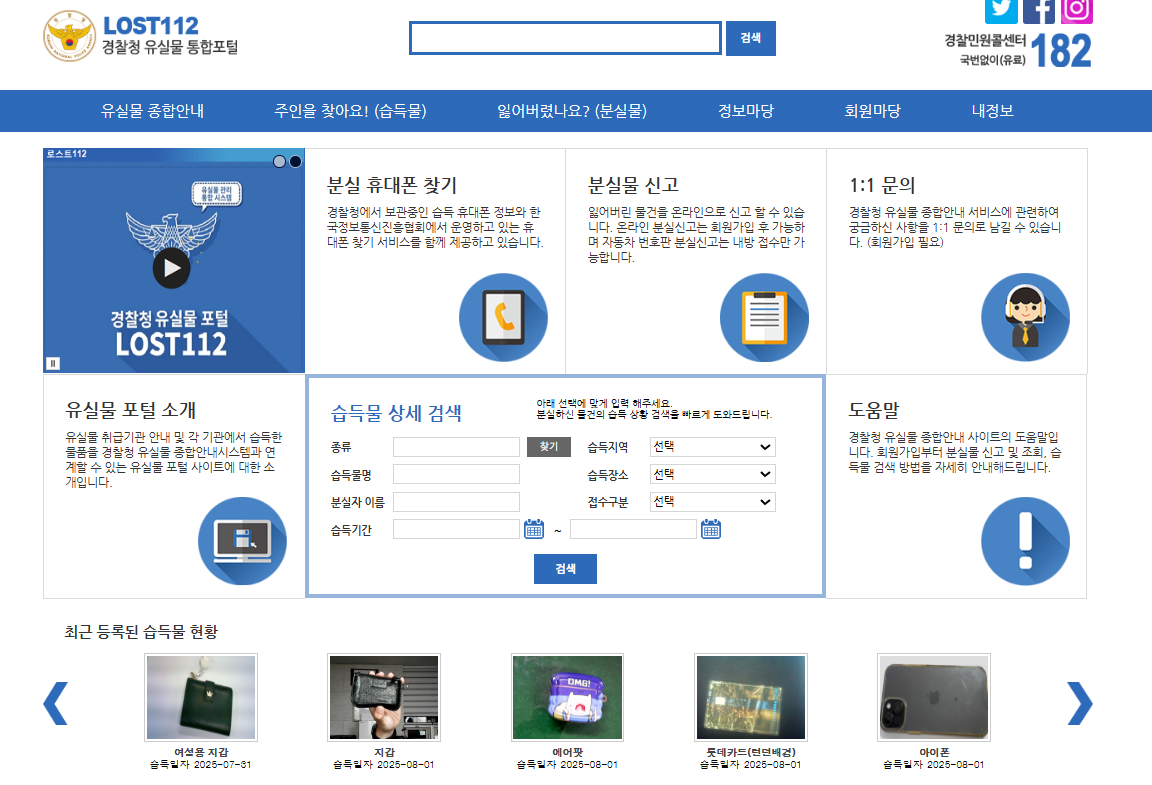Open the 주인을 찾아요! (습득물) menu
Image resolution: width=1152 pixels, height=785 pixels.
(350, 111)
